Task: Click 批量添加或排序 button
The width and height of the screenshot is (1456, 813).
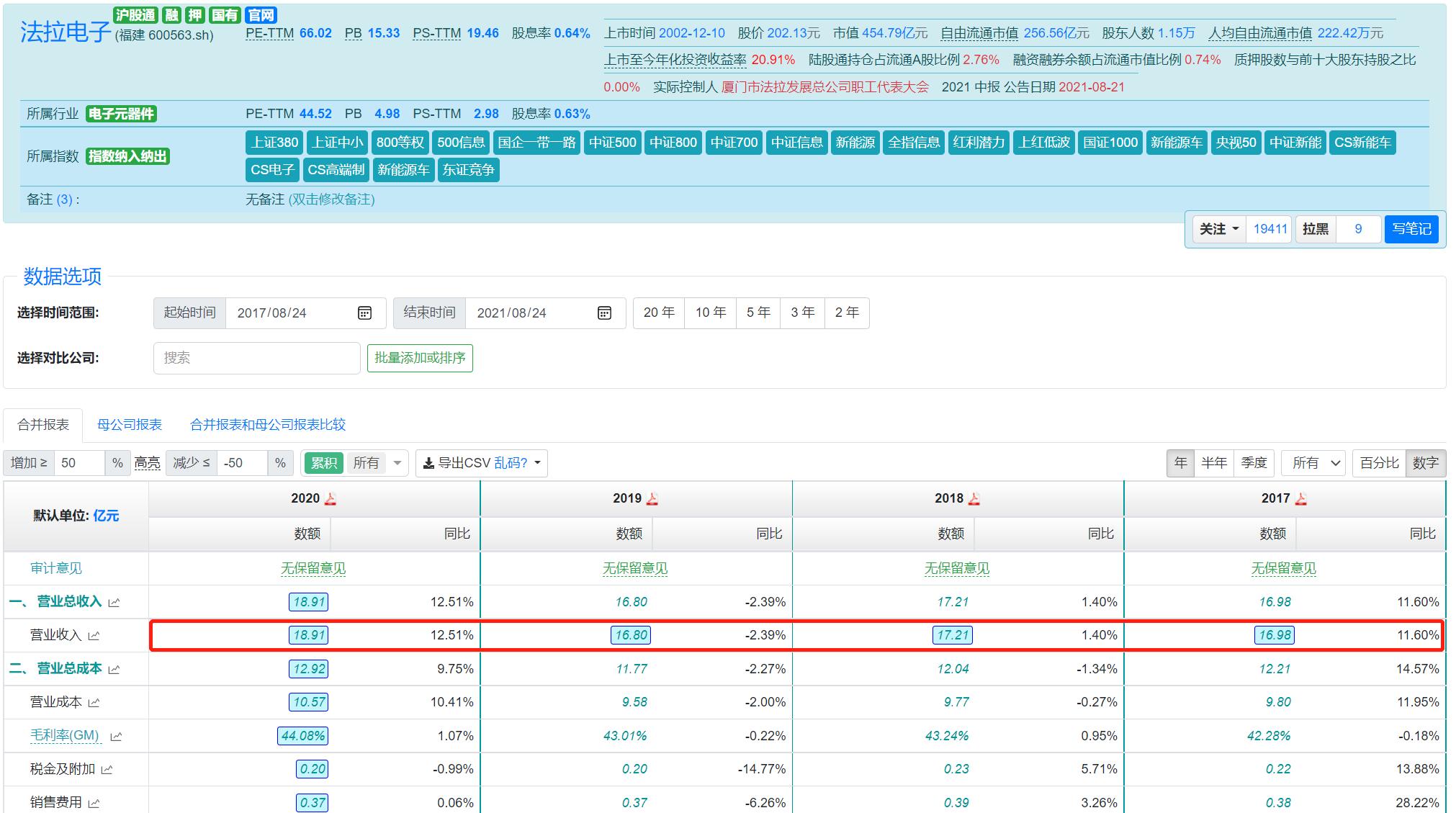Action: pos(420,358)
